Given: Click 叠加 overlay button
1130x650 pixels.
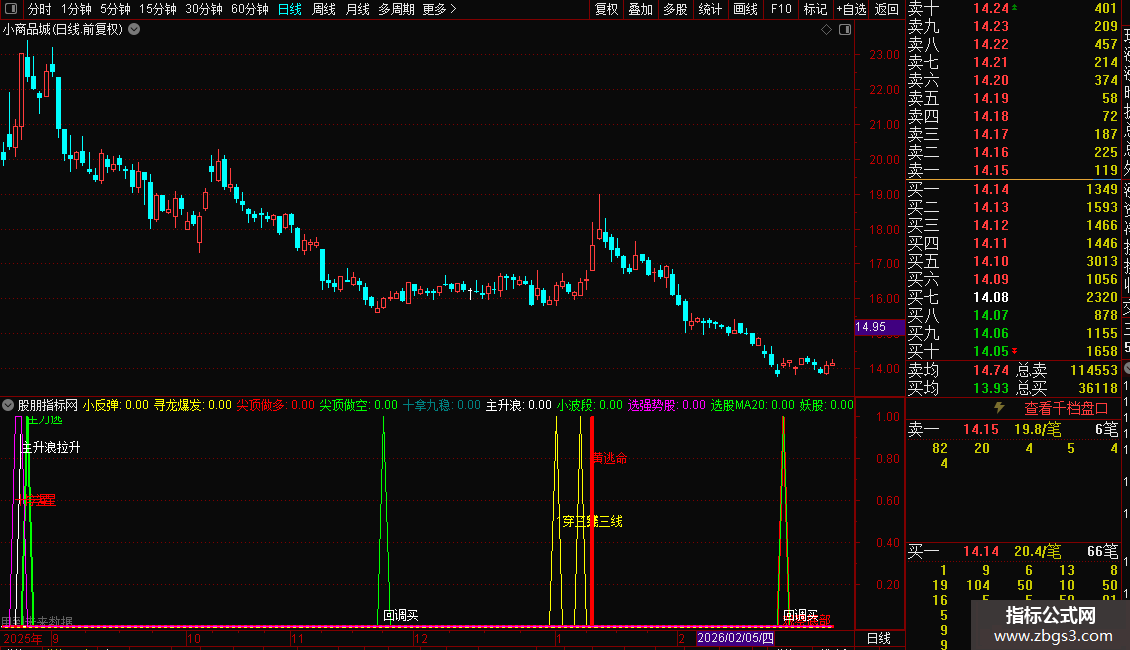Looking at the screenshot, I should pos(641,9).
